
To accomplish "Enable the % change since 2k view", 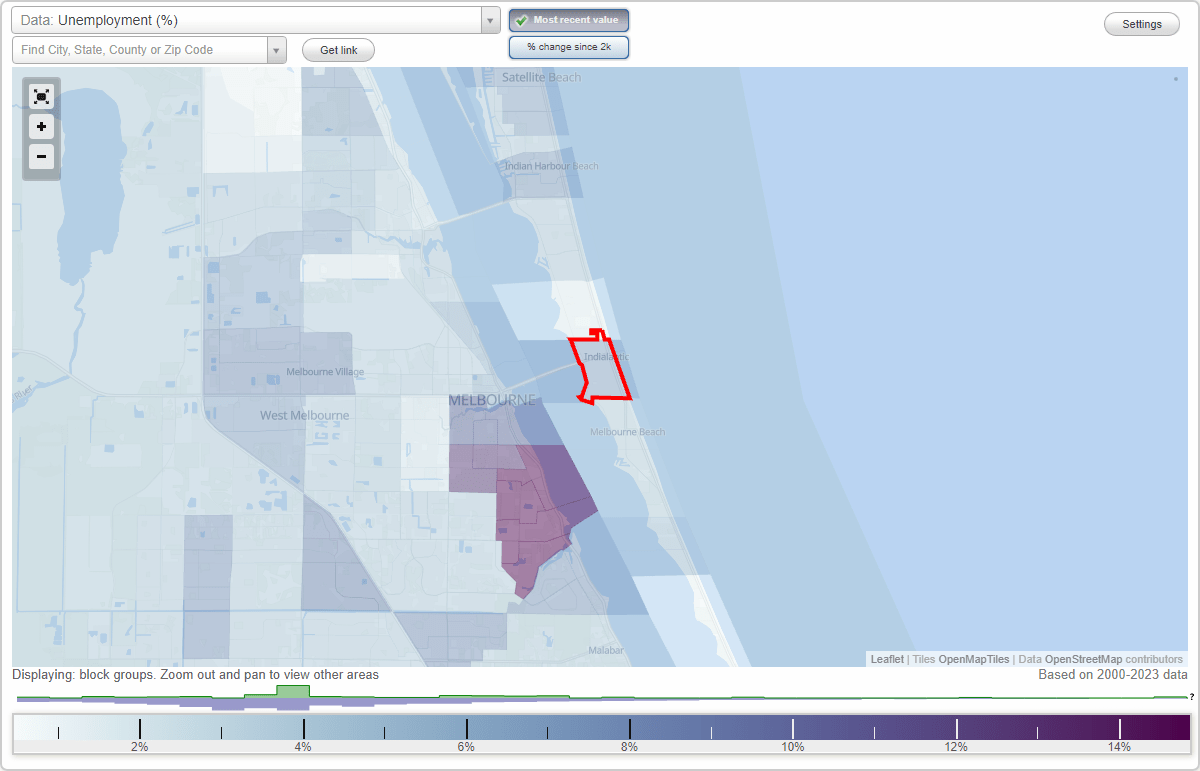I will point(568,46).
